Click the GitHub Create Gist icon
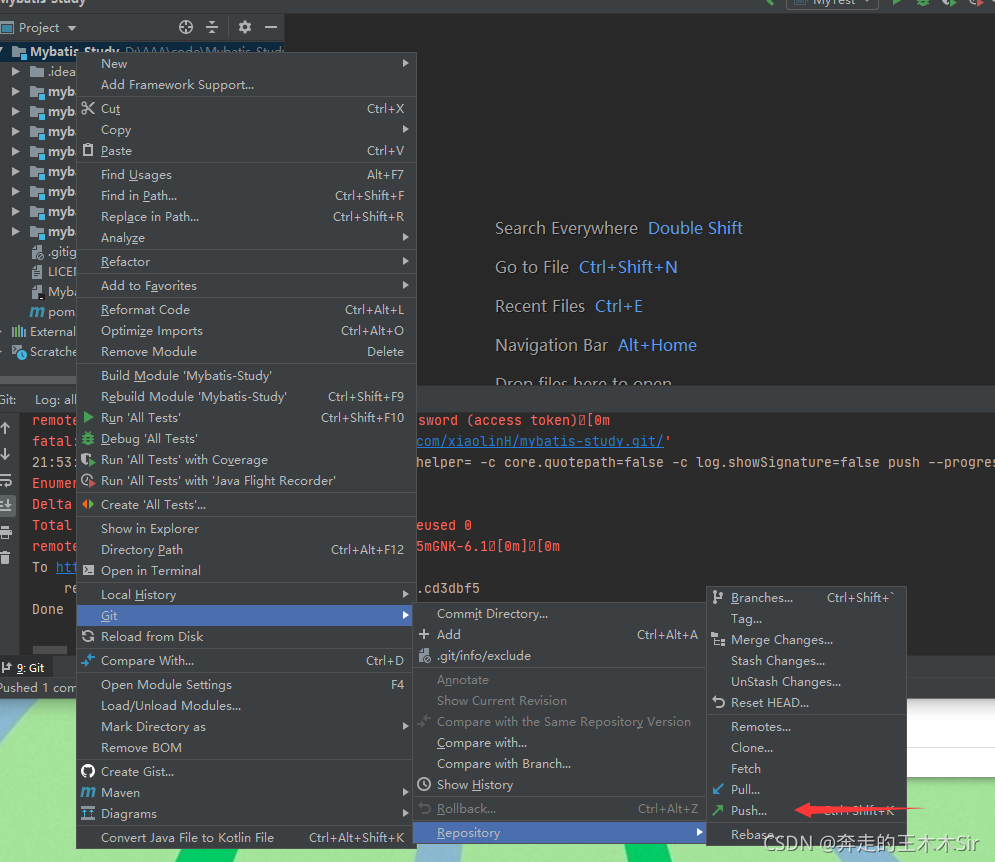Image resolution: width=995 pixels, height=862 pixels. [x=88, y=771]
